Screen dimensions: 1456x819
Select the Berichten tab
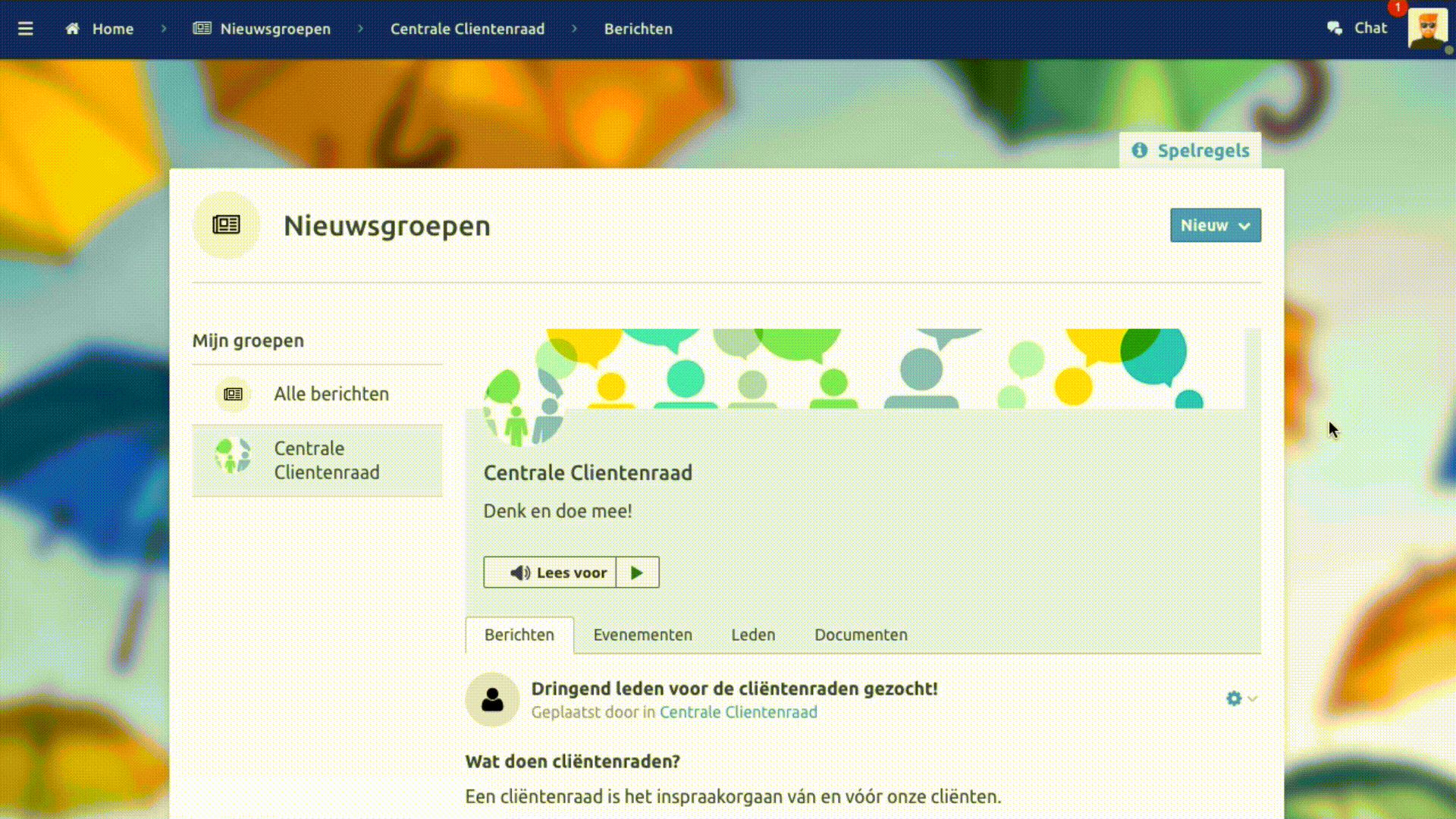(519, 635)
